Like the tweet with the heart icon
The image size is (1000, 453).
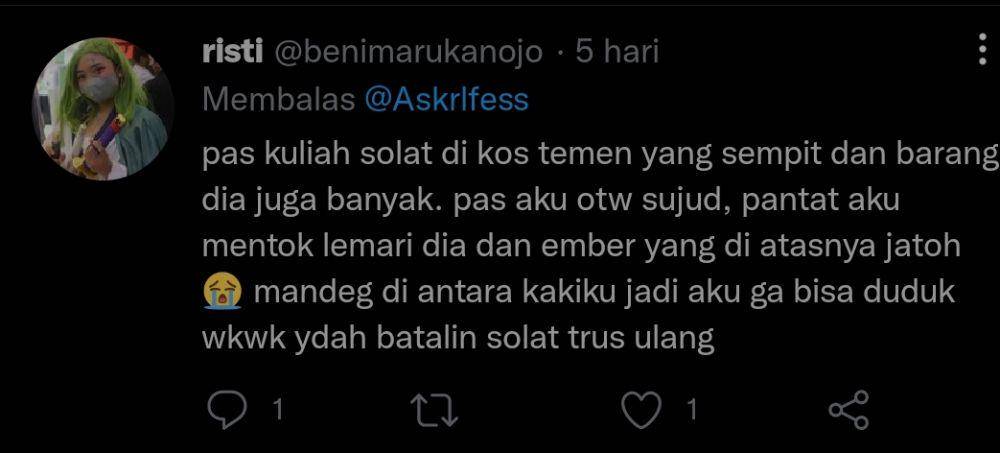tap(641, 410)
